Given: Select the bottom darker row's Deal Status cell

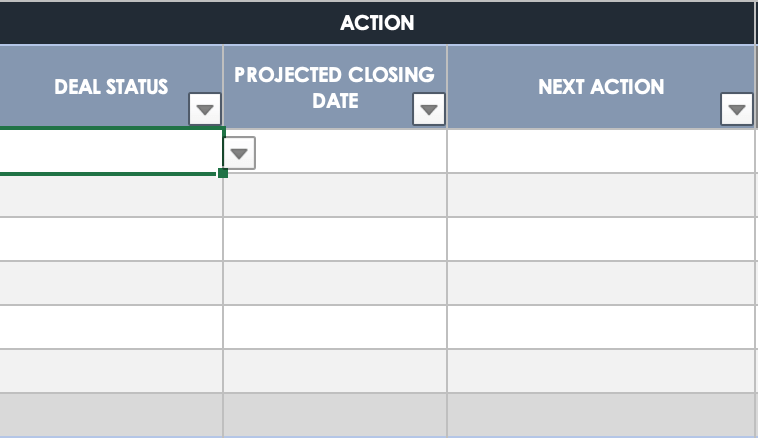Looking at the screenshot, I should click(110, 414).
